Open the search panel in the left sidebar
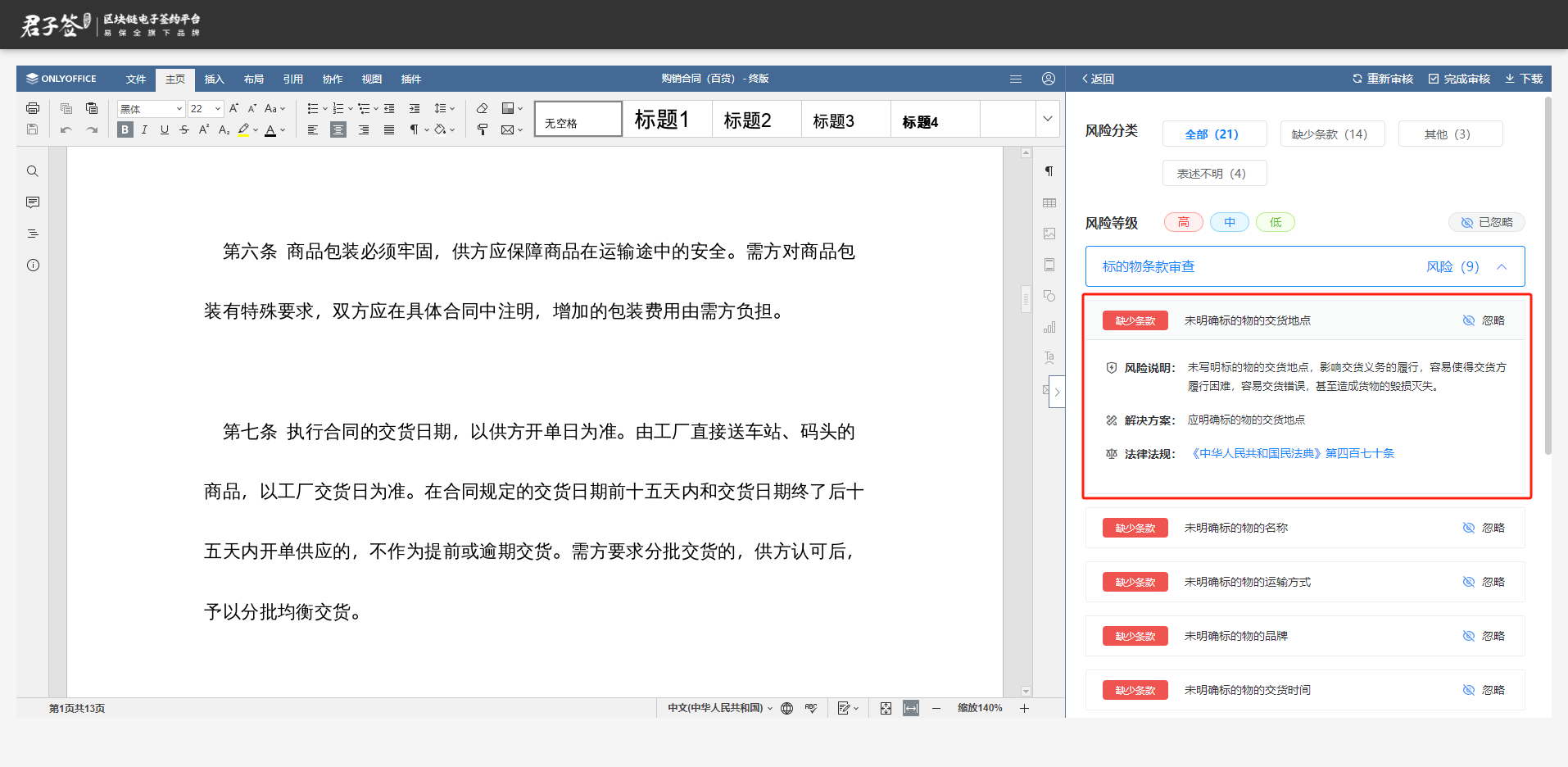This screenshot has width=1568, height=767. point(33,171)
